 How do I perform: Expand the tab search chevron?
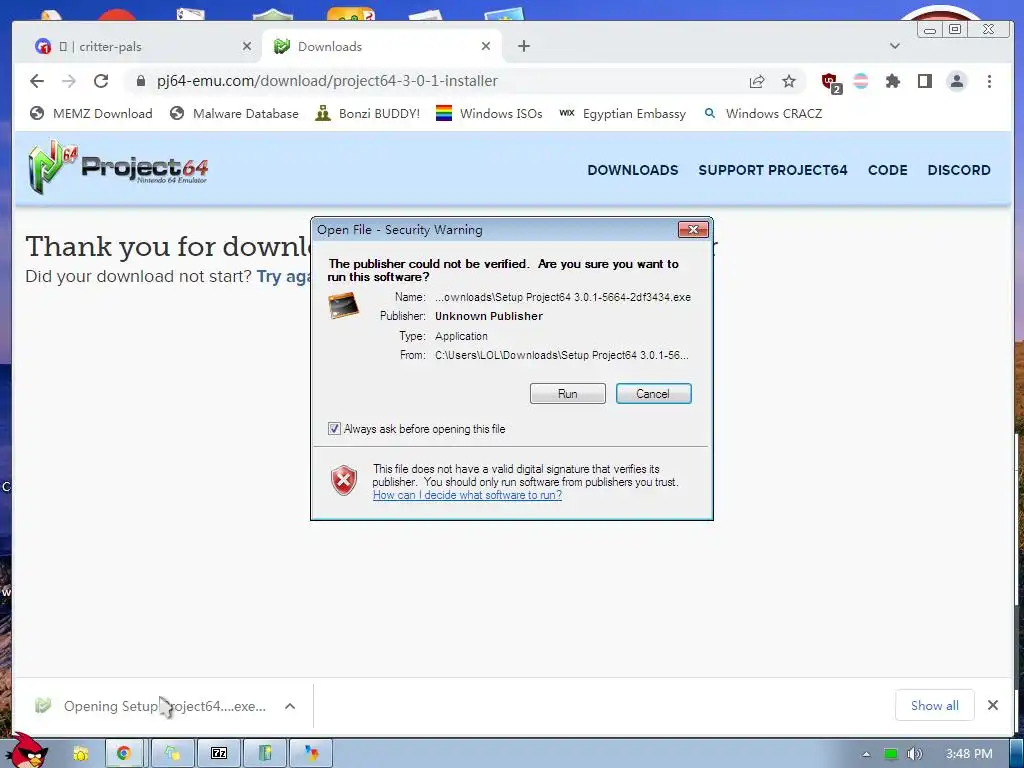point(895,46)
